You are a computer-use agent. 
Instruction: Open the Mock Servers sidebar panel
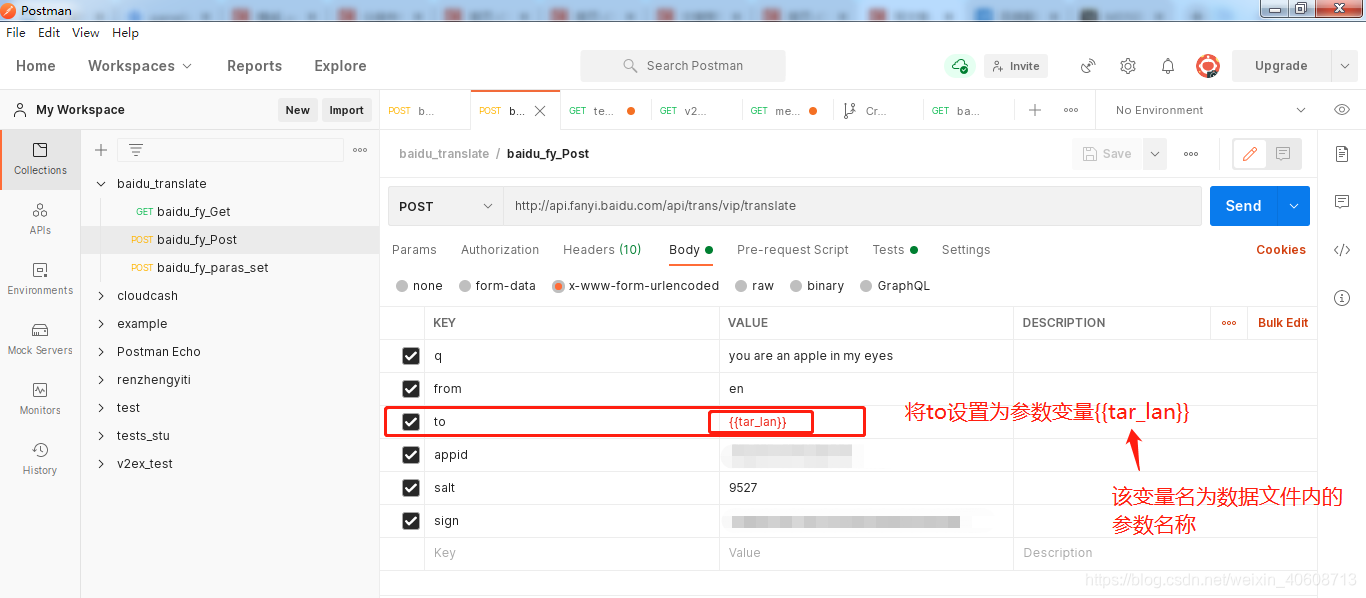coord(40,338)
